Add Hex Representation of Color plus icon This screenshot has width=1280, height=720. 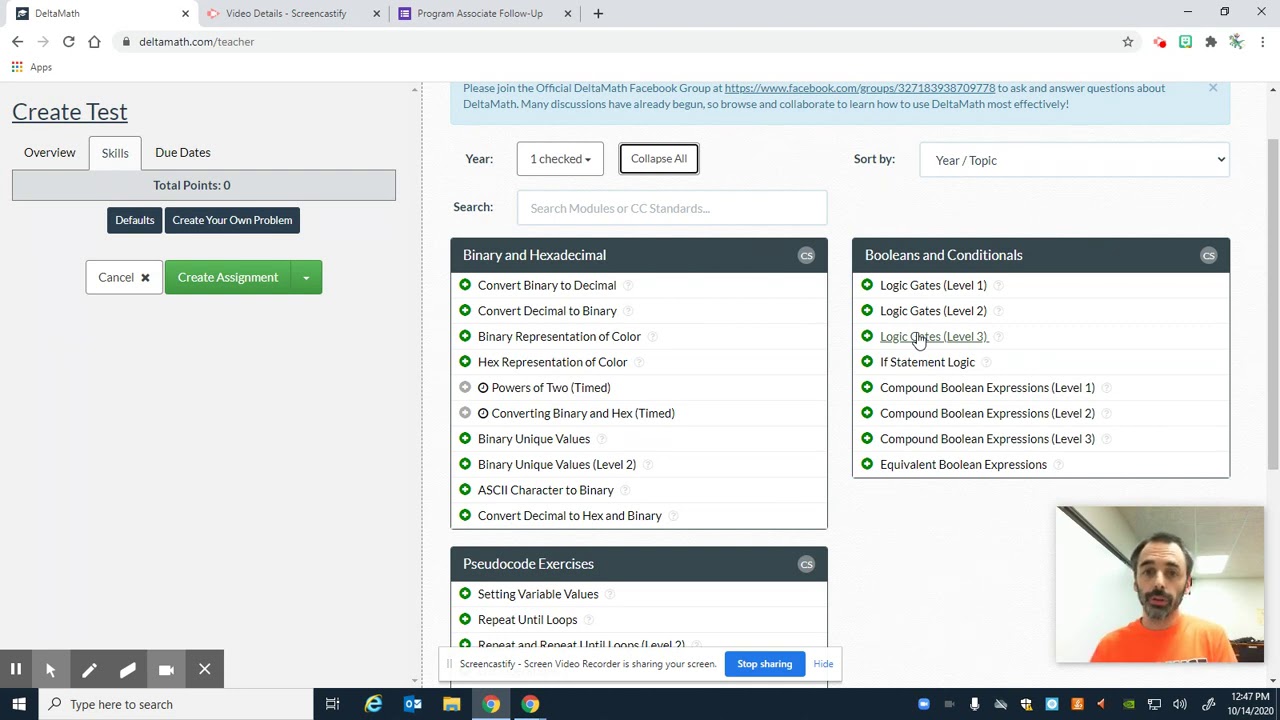[465, 362]
